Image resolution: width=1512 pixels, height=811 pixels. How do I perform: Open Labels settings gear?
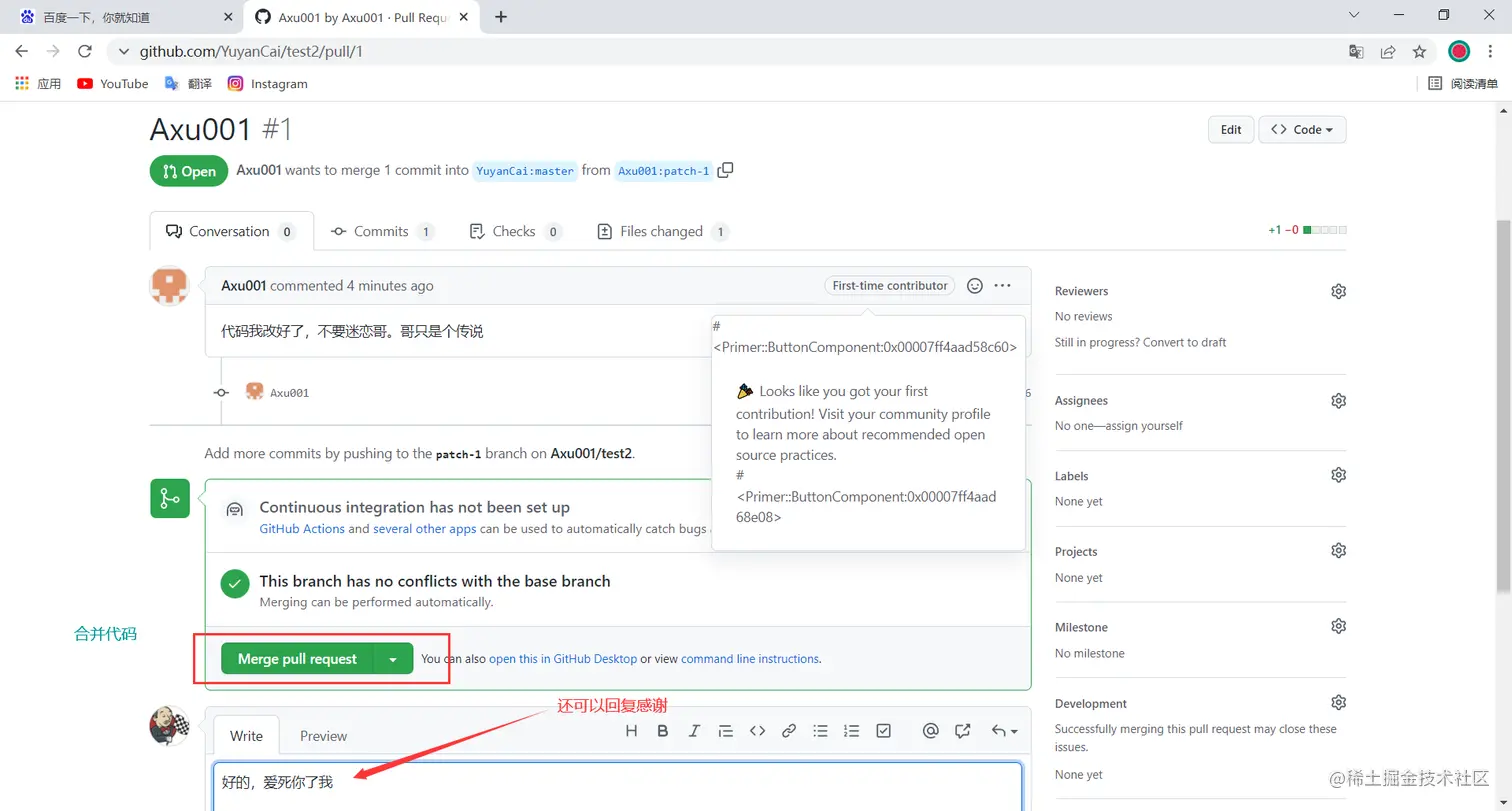pyautogui.click(x=1338, y=475)
